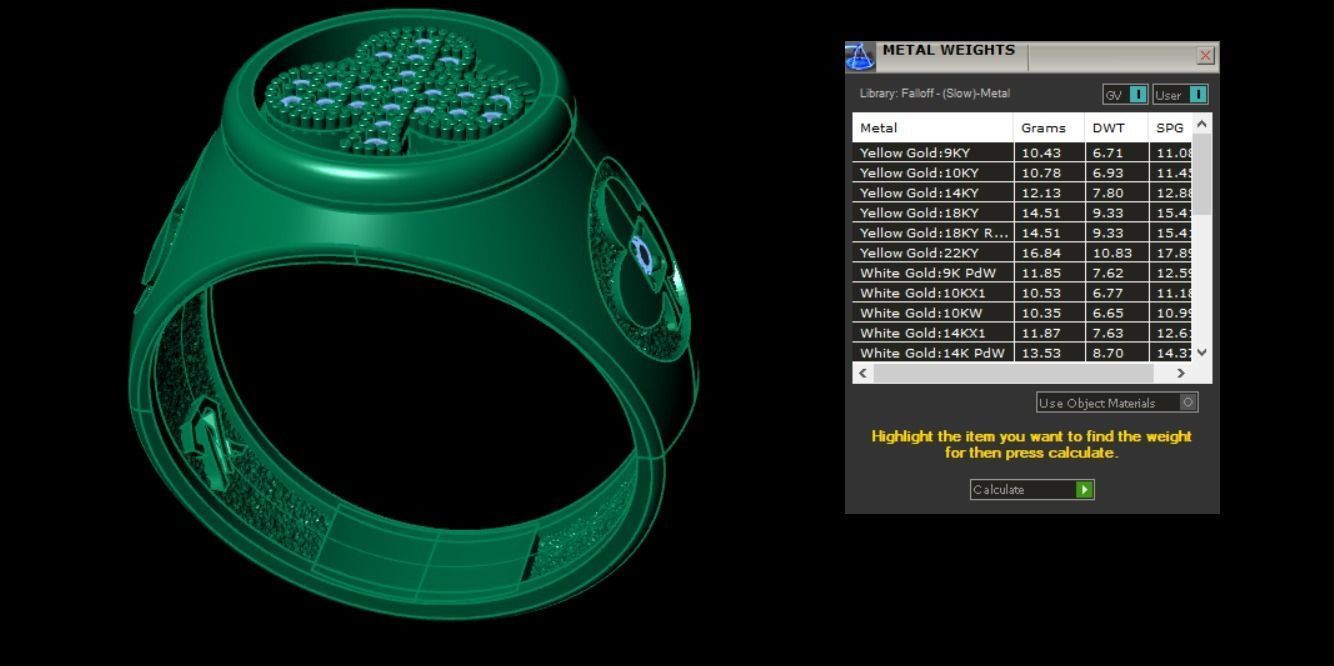Select the Yellow Gold:14KY row
Viewport: 1334px width, 666px height.
[x=1023, y=193]
